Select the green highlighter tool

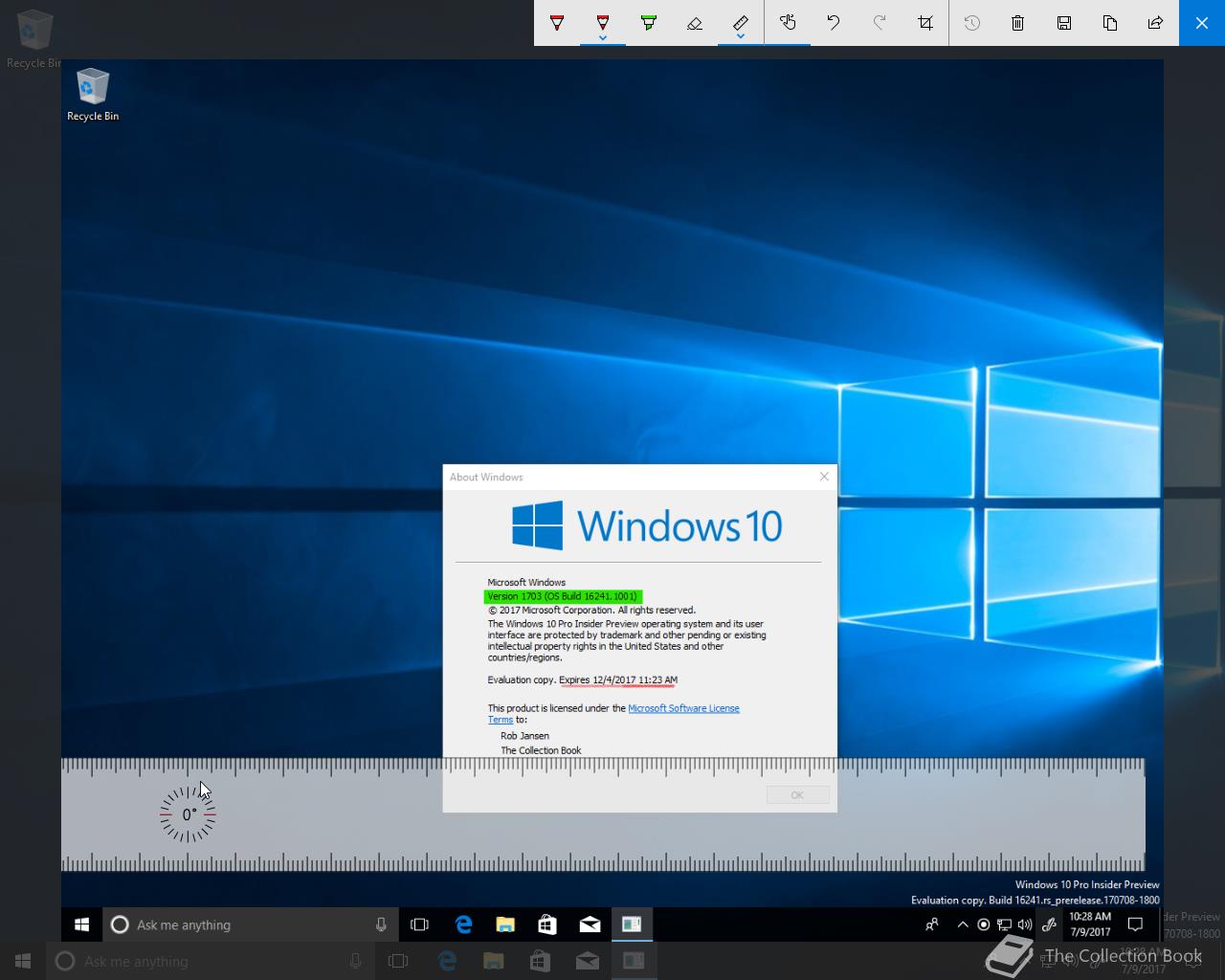click(649, 23)
